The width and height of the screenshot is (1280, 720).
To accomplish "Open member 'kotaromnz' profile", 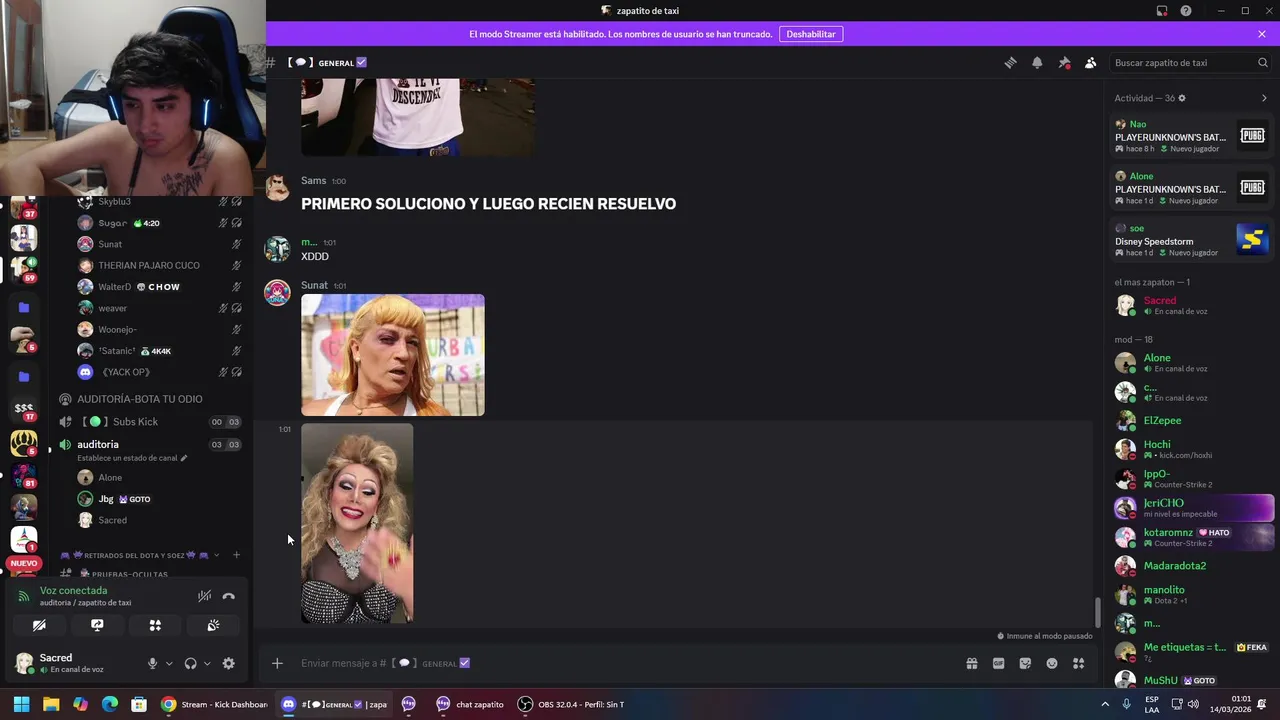I will (1192, 537).
